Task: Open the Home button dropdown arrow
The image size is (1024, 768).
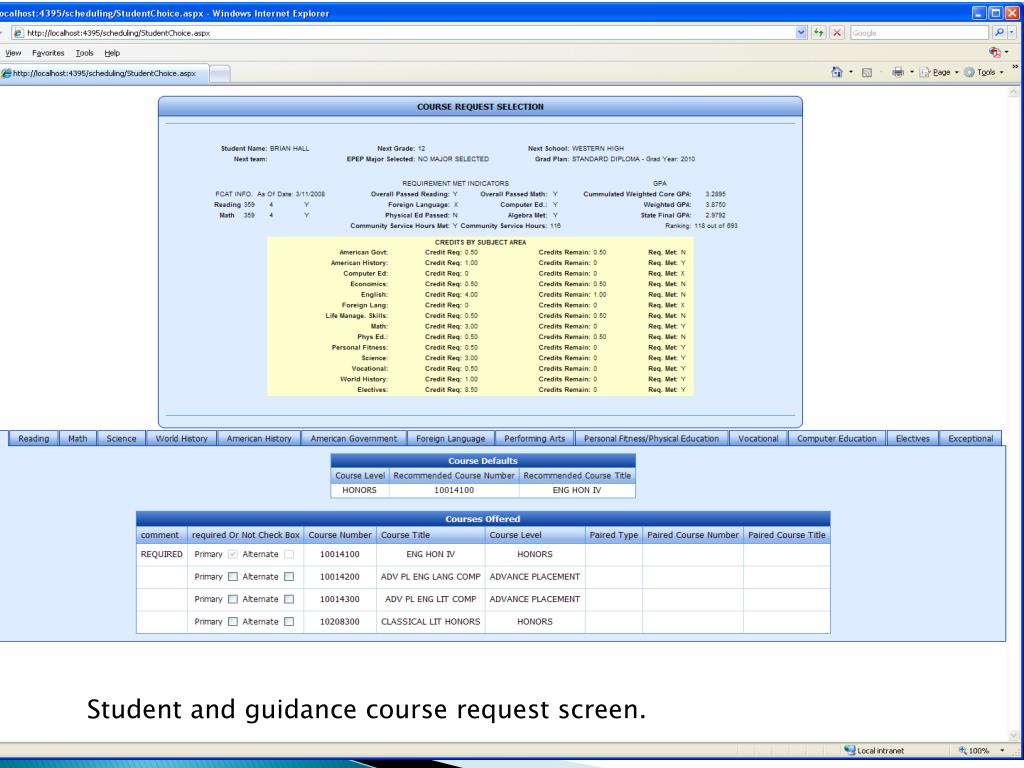Action: (850, 72)
